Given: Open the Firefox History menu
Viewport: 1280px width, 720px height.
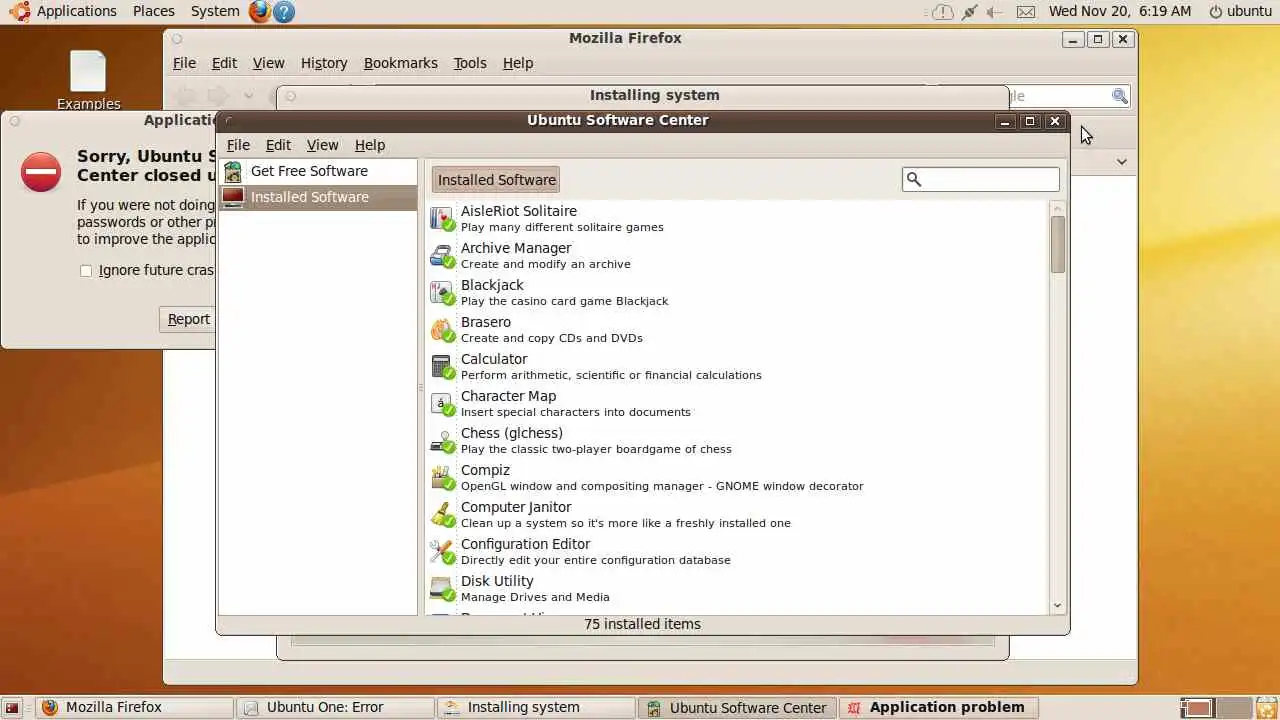Looking at the screenshot, I should coord(324,63).
